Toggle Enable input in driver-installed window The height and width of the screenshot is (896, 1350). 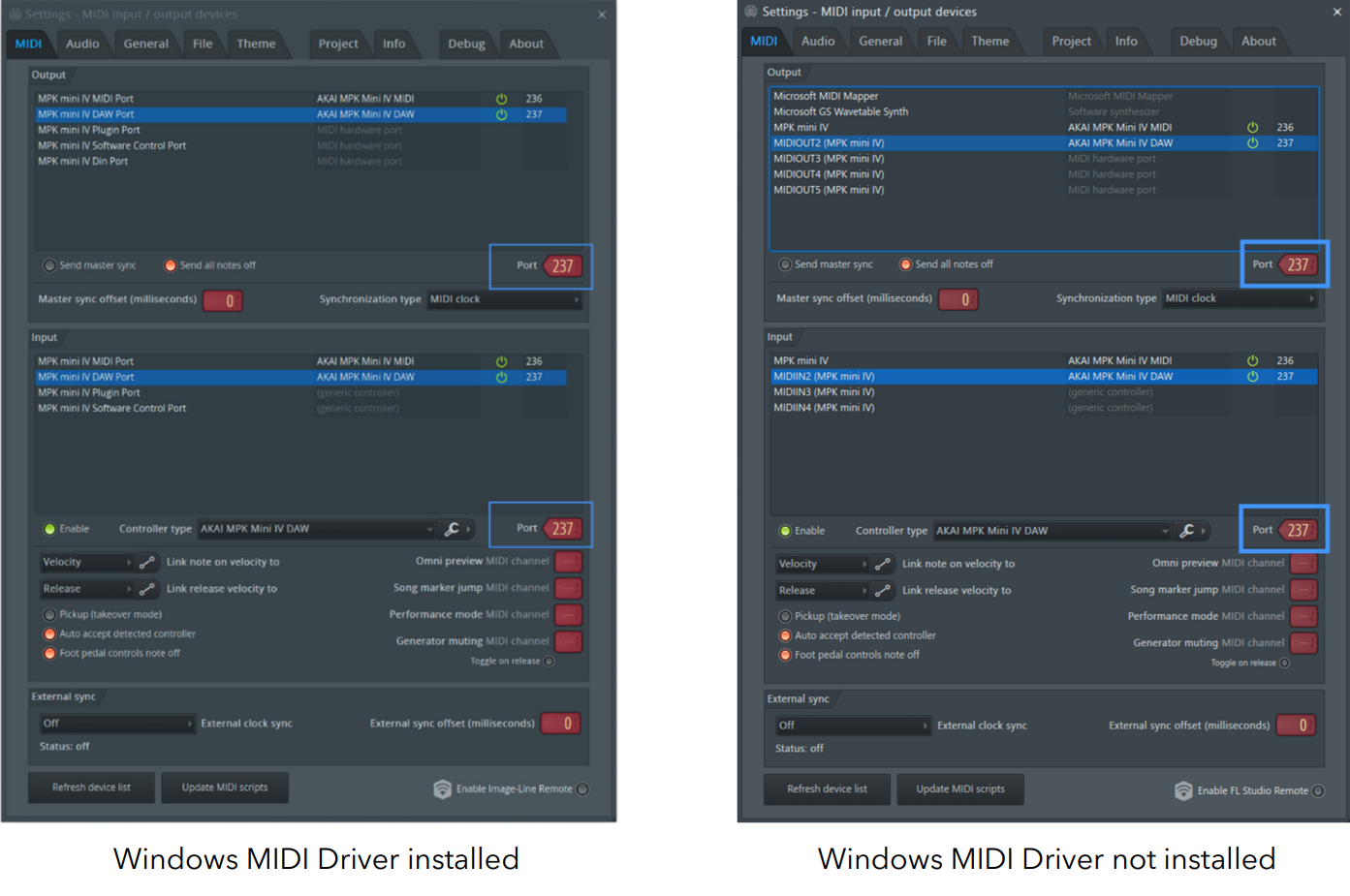[49, 529]
